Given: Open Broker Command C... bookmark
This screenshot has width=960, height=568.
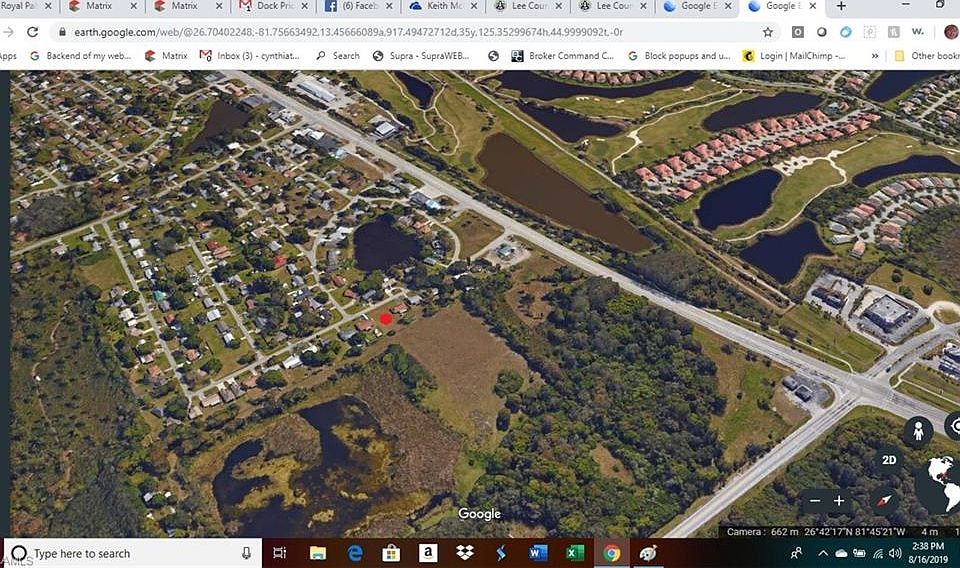Looking at the screenshot, I should pyautogui.click(x=563, y=56).
